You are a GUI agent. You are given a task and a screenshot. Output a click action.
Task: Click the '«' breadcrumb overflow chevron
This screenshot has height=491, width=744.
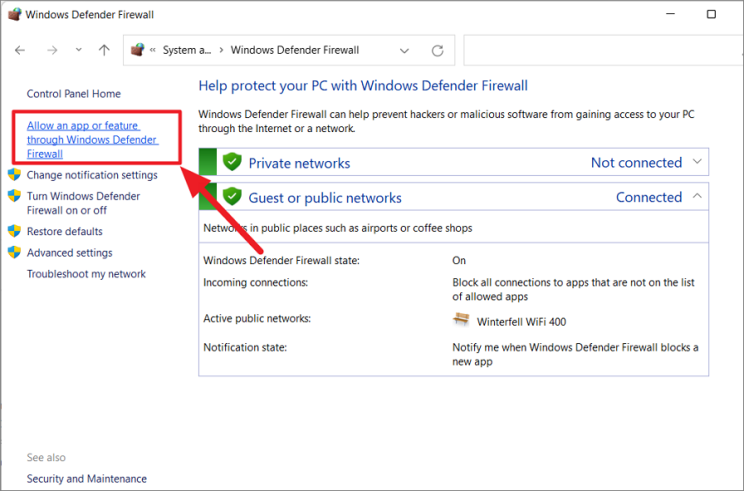point(153,50)
